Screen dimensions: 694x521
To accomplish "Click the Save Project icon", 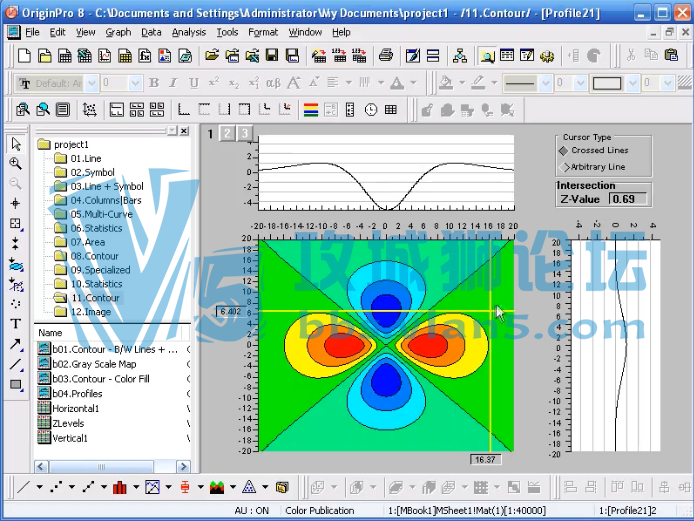I will pos(272,56).
